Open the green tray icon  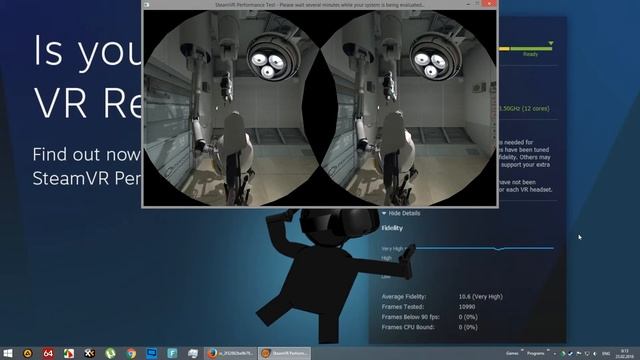(563, 353)
